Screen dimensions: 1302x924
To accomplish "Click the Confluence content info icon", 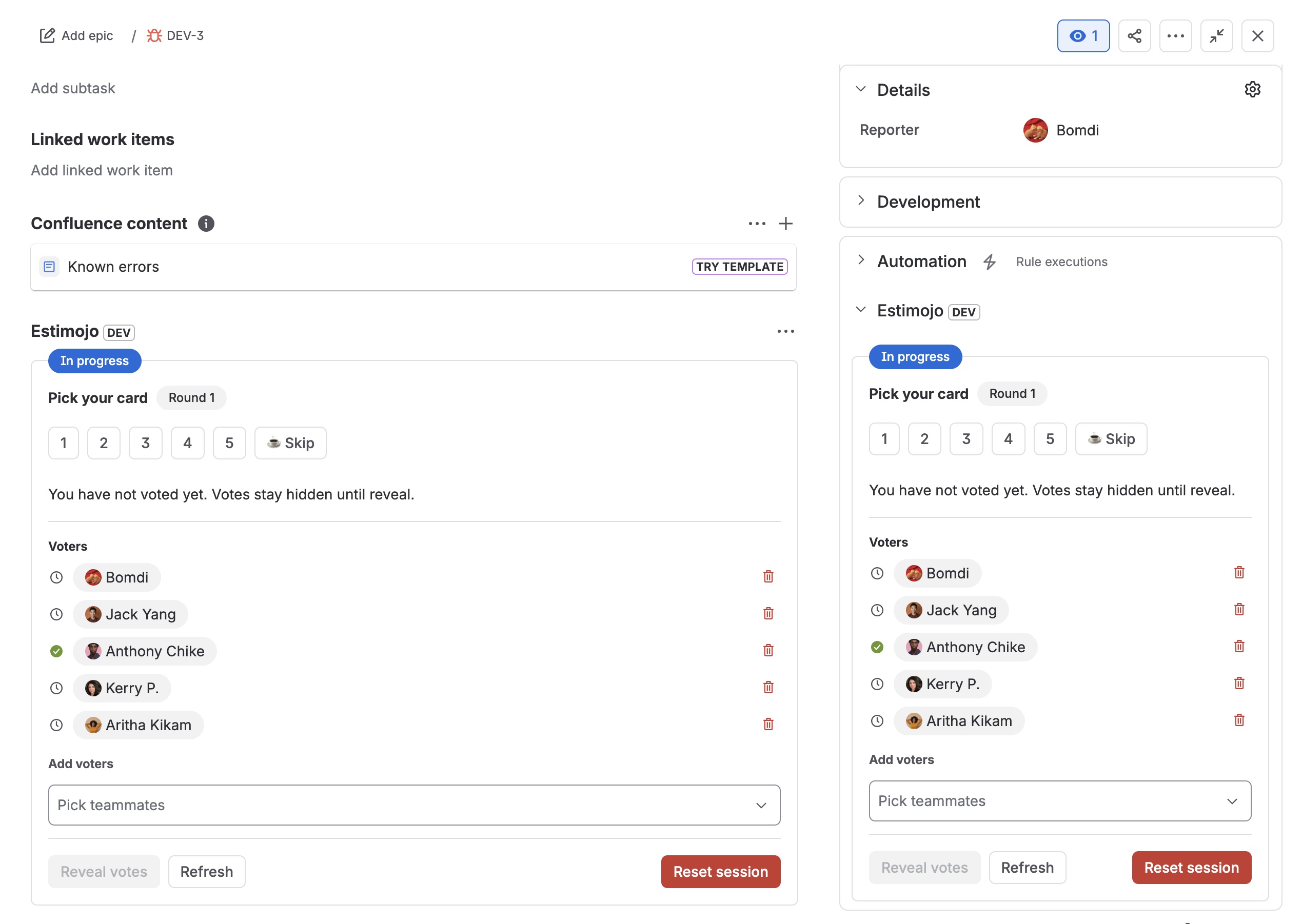I will (x=206, y=224).
